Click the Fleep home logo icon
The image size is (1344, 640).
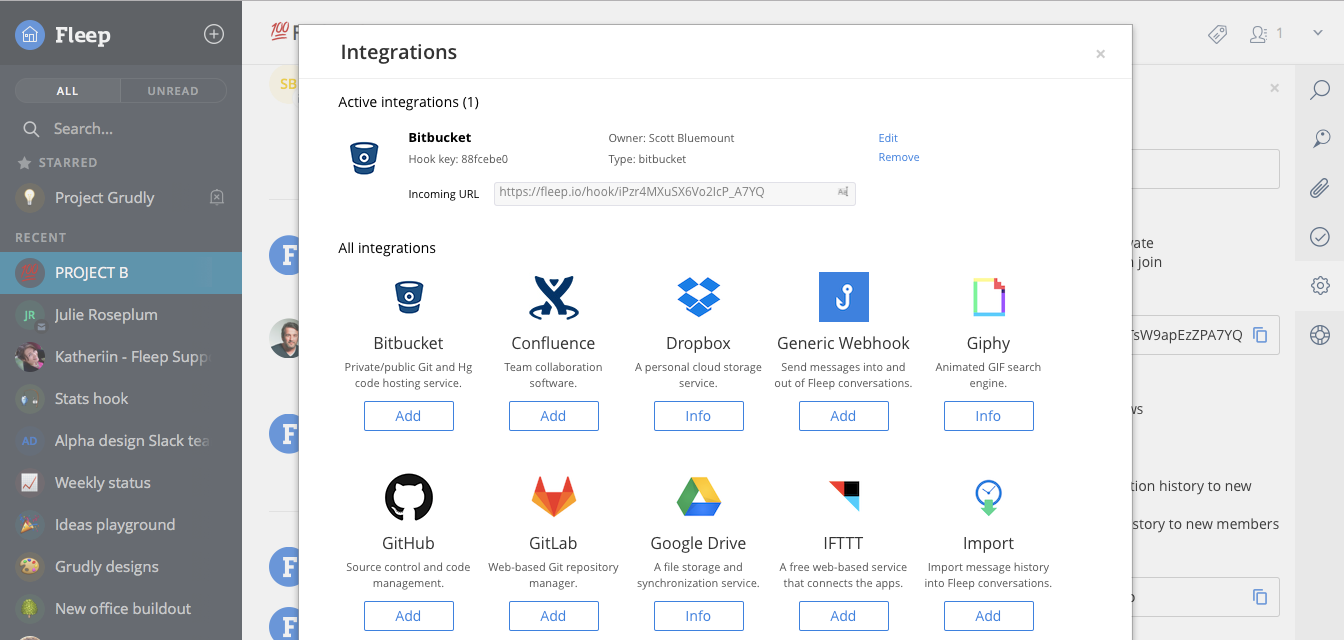[x=30, y=35]
